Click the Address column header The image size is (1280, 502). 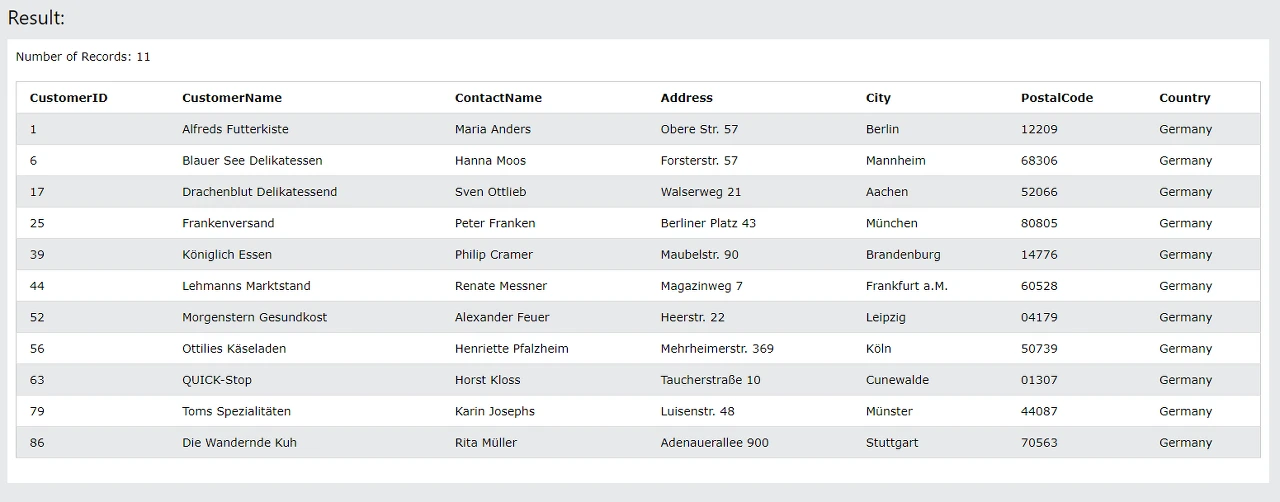coord(687,98)
